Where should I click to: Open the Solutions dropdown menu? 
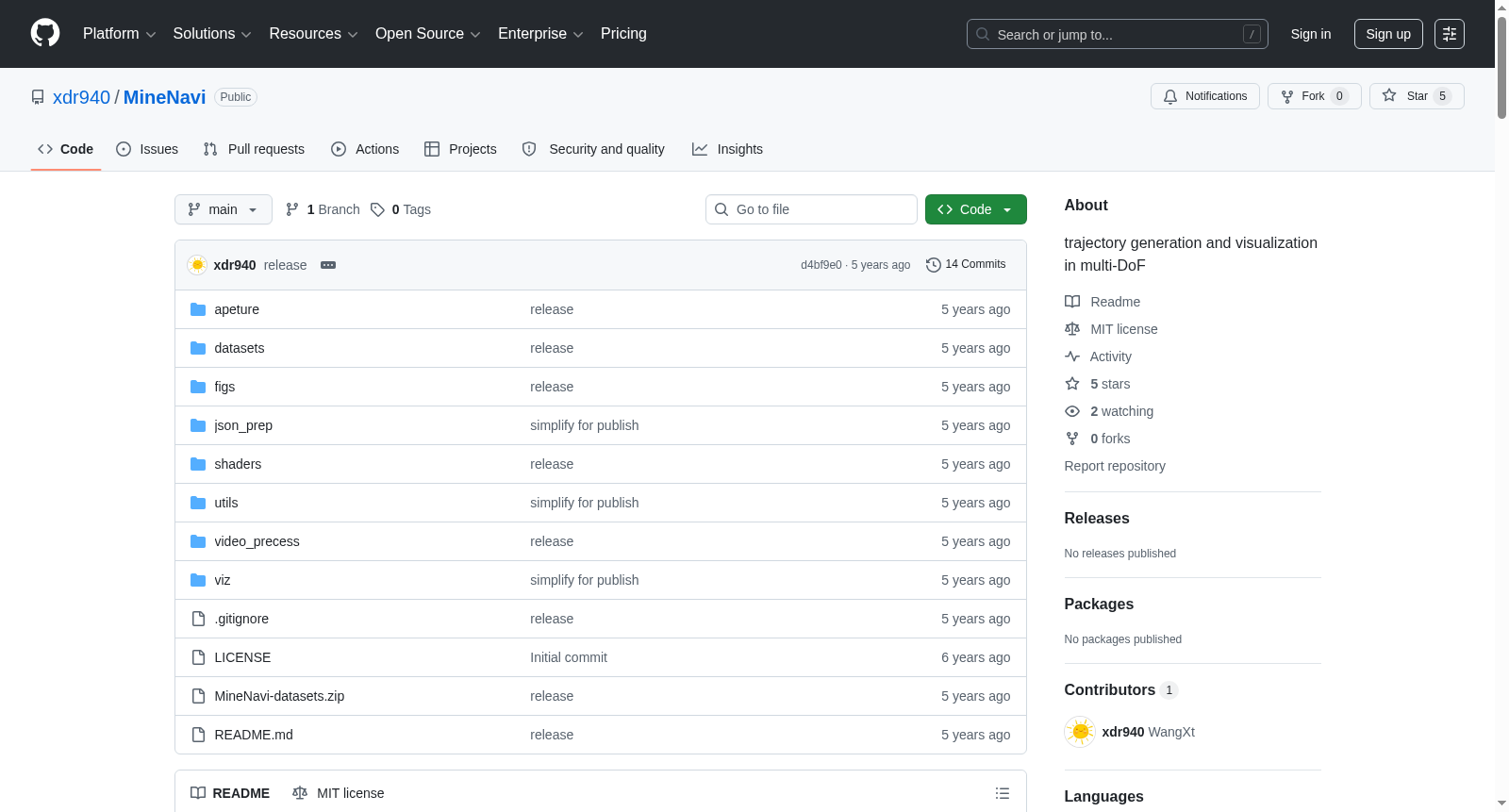click(x=212, y=34)
